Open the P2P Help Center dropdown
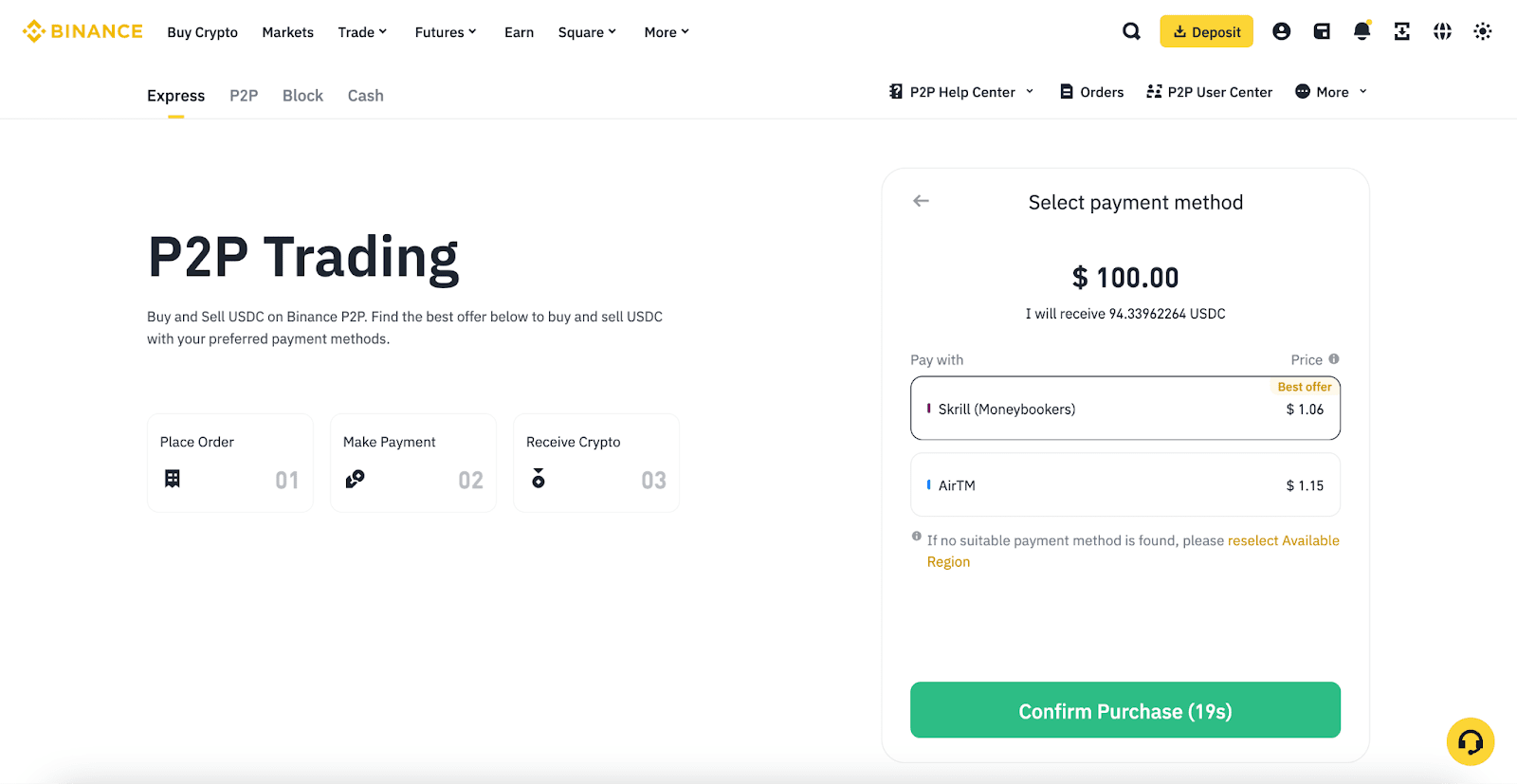Screen dimensions: 1517x784 coord(961,92)
